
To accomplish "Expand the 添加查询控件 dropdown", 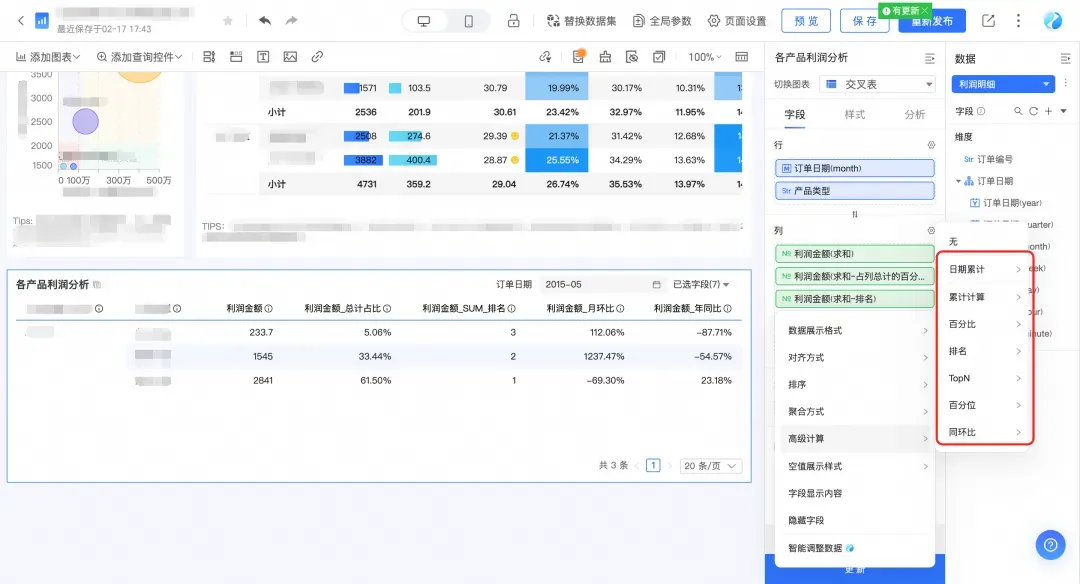I will (x=139, y=56).
